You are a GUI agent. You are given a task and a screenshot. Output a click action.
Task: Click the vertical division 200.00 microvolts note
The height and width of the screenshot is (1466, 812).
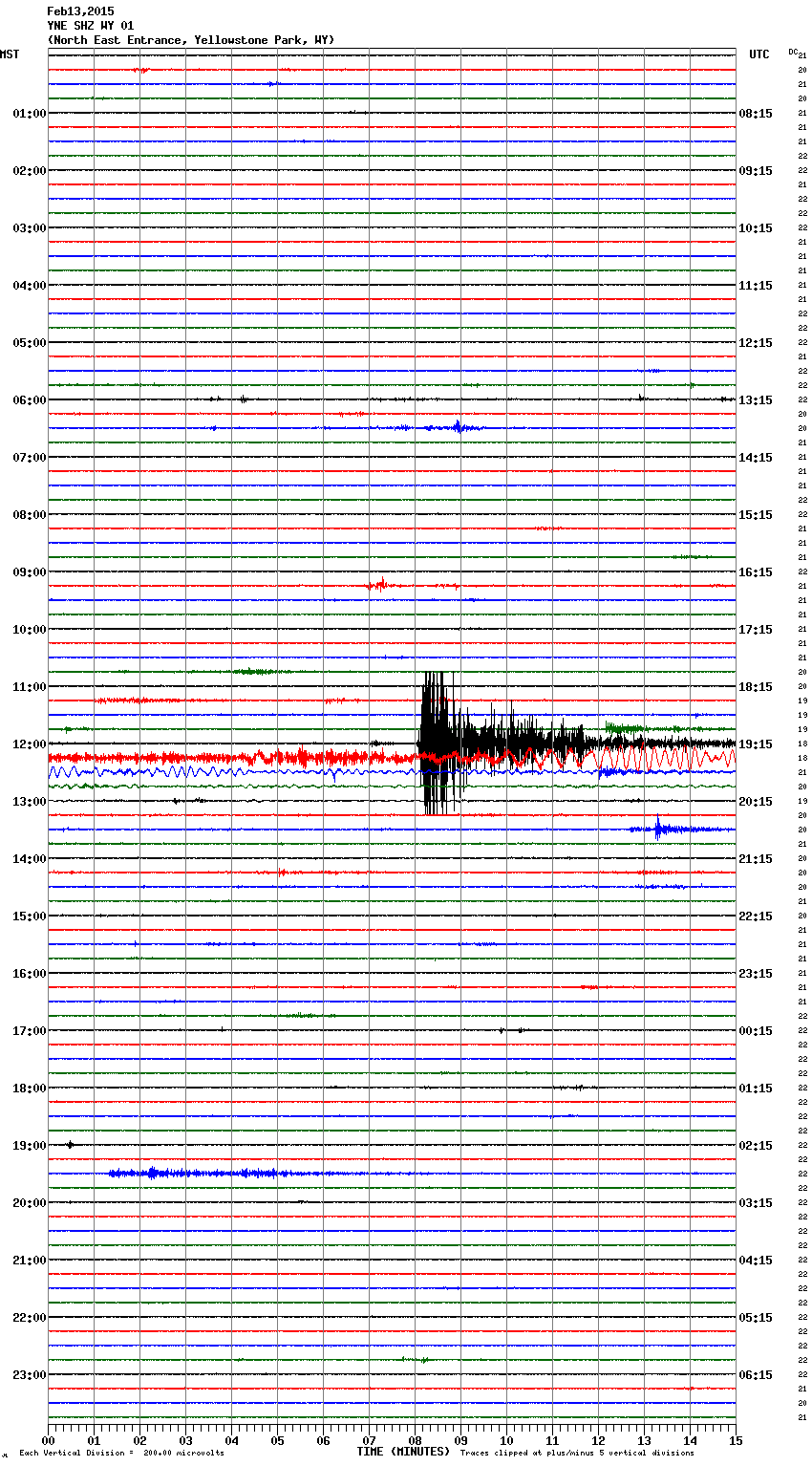[x=122, y=1454]
